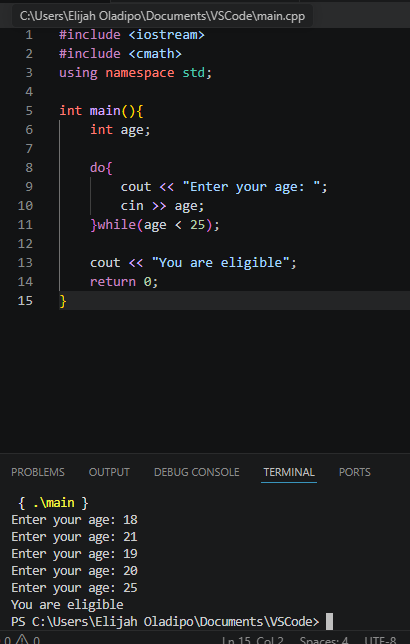Click 'You are eligible' terminal output

[x=67, y=605]
